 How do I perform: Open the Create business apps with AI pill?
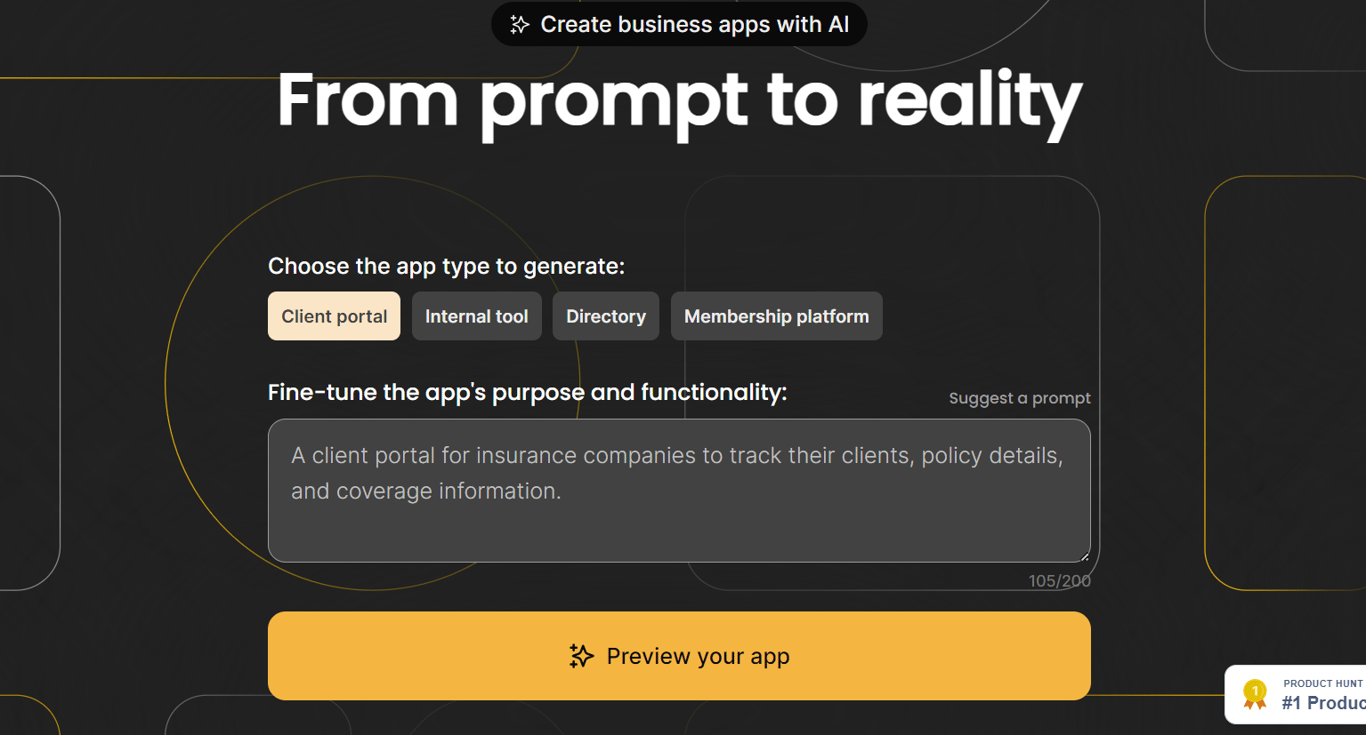coord(679,24)
